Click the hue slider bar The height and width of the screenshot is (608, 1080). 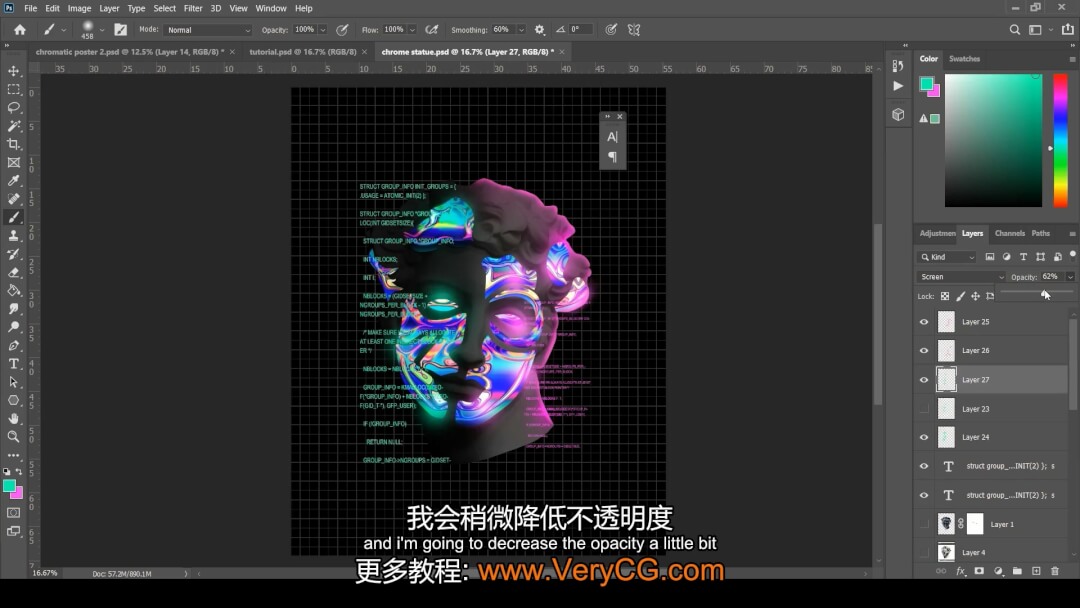pos(1061,140)
